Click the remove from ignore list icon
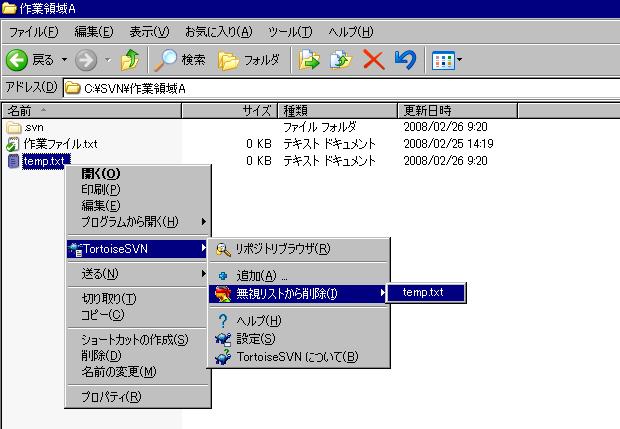The width and height of the screenshot is (620, 429). point(223,294)
